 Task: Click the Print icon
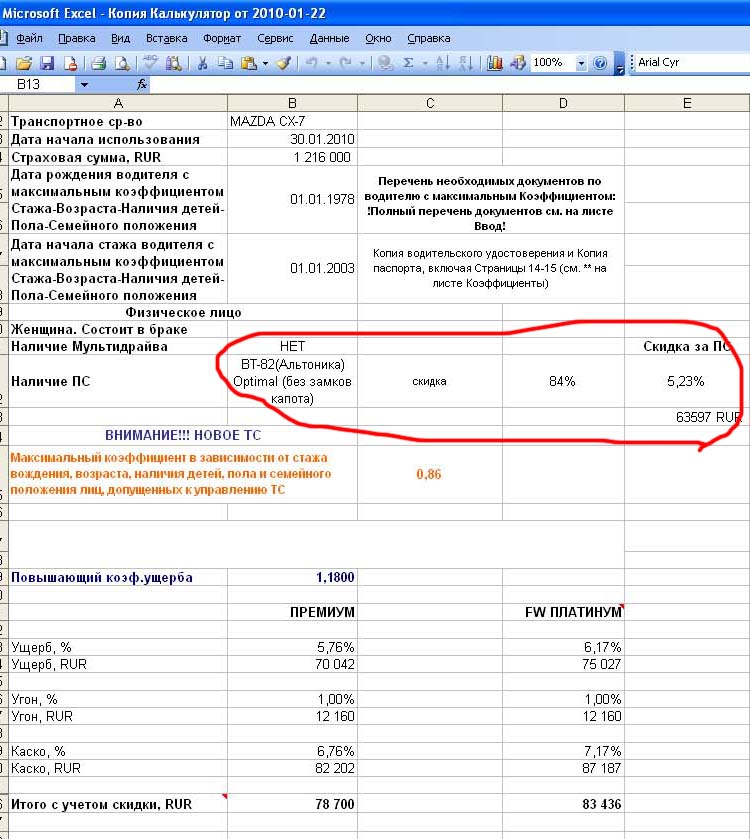(x=98, y=63)
